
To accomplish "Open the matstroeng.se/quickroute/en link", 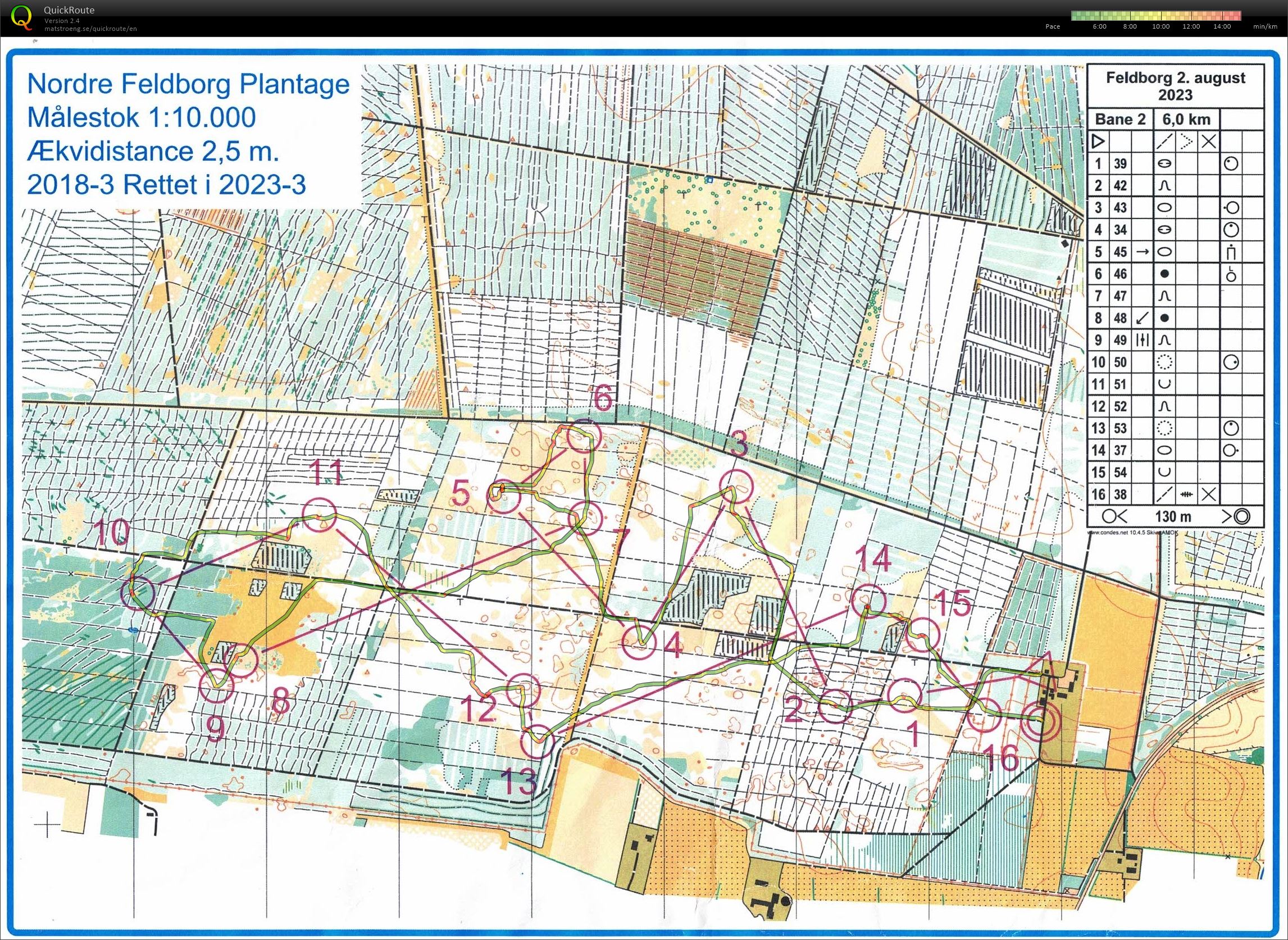I will pyautogui.click(x=90, y=29).
